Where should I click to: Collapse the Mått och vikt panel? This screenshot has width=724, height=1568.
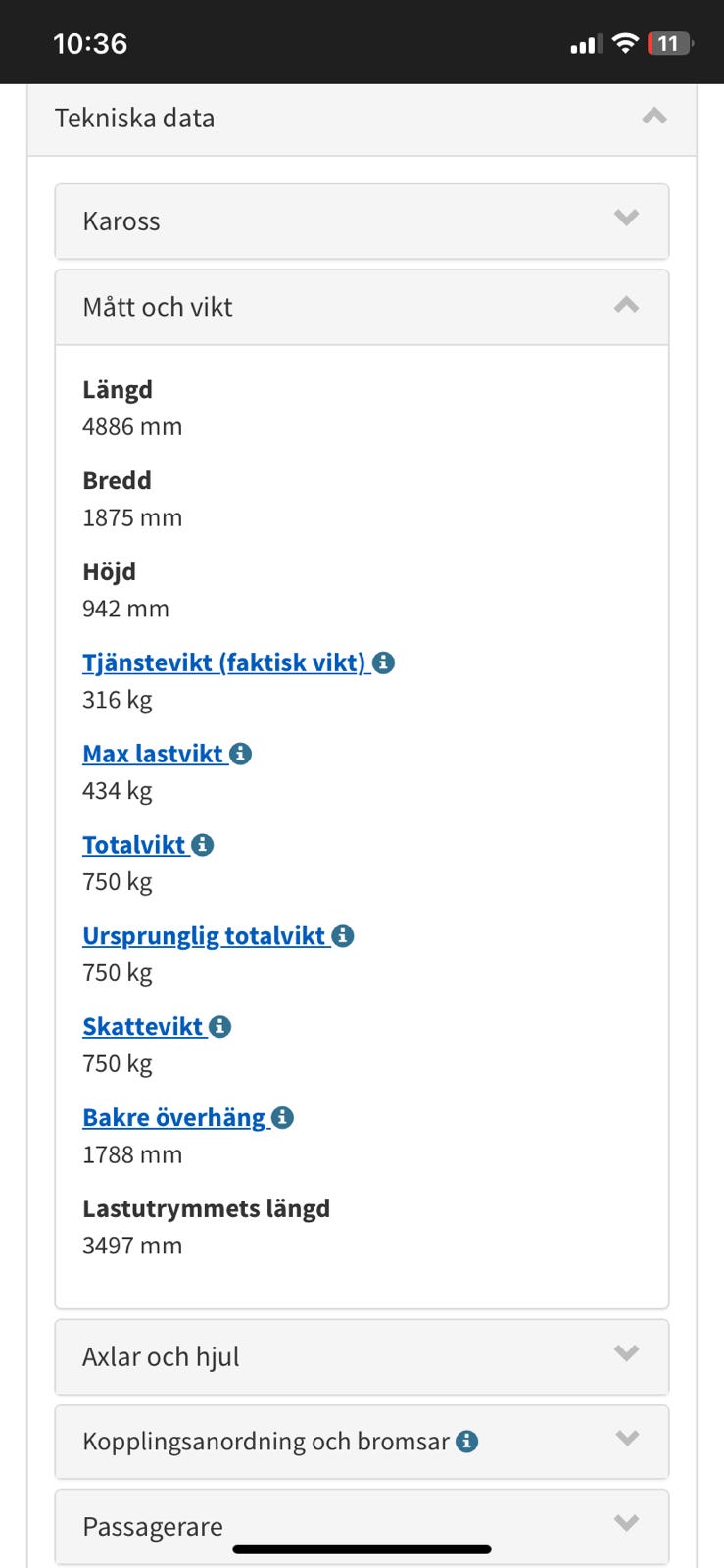click(626, 306)
